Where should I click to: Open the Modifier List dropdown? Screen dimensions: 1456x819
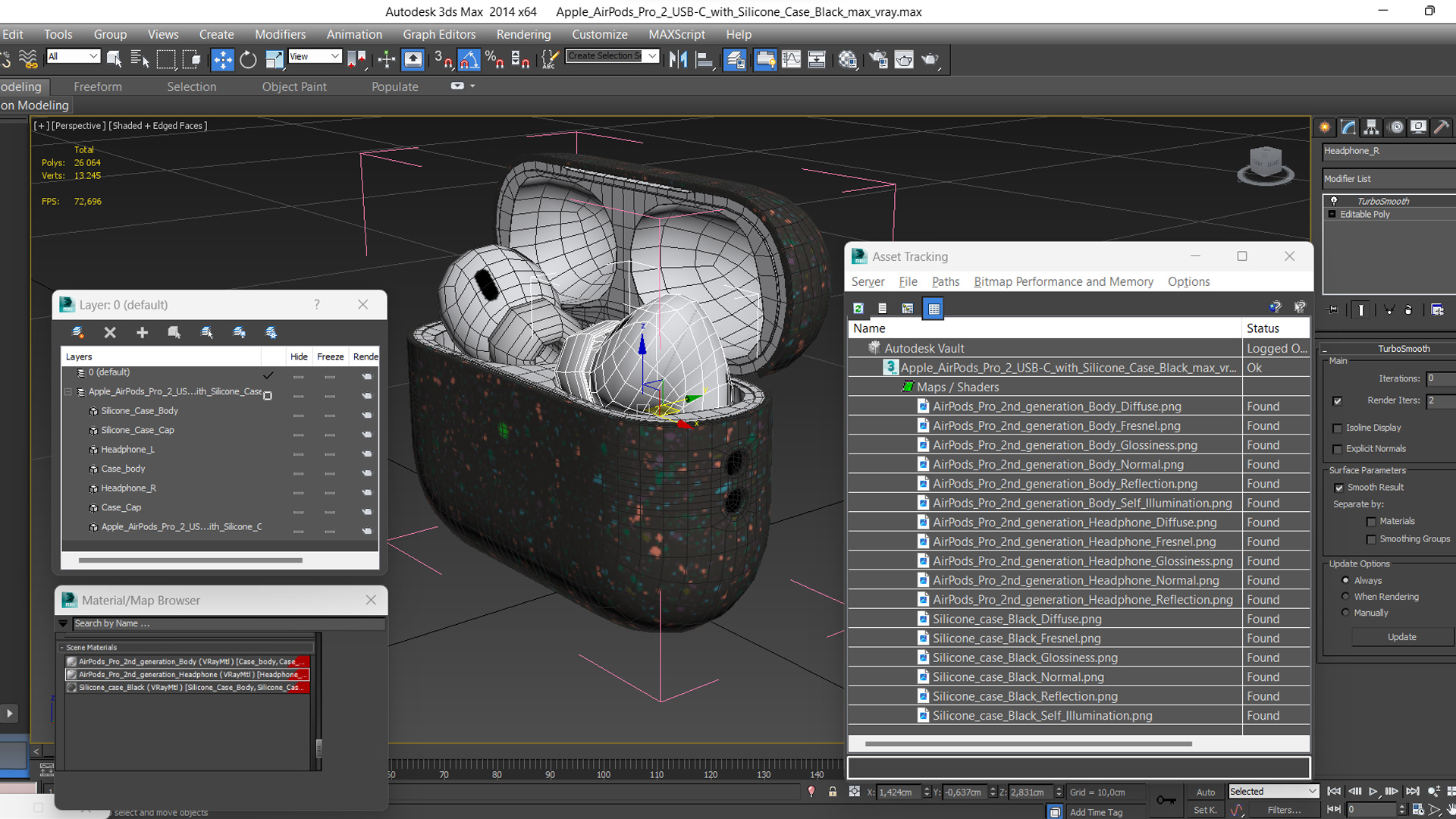click(1389, 179)
